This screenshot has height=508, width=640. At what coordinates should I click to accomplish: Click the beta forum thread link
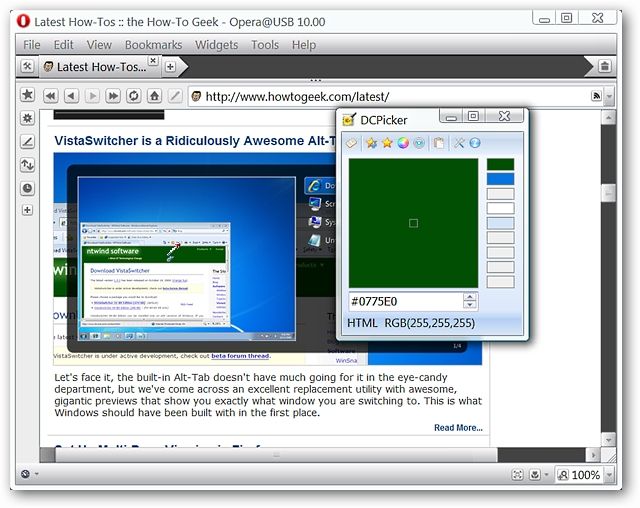[x=240, y=356]
